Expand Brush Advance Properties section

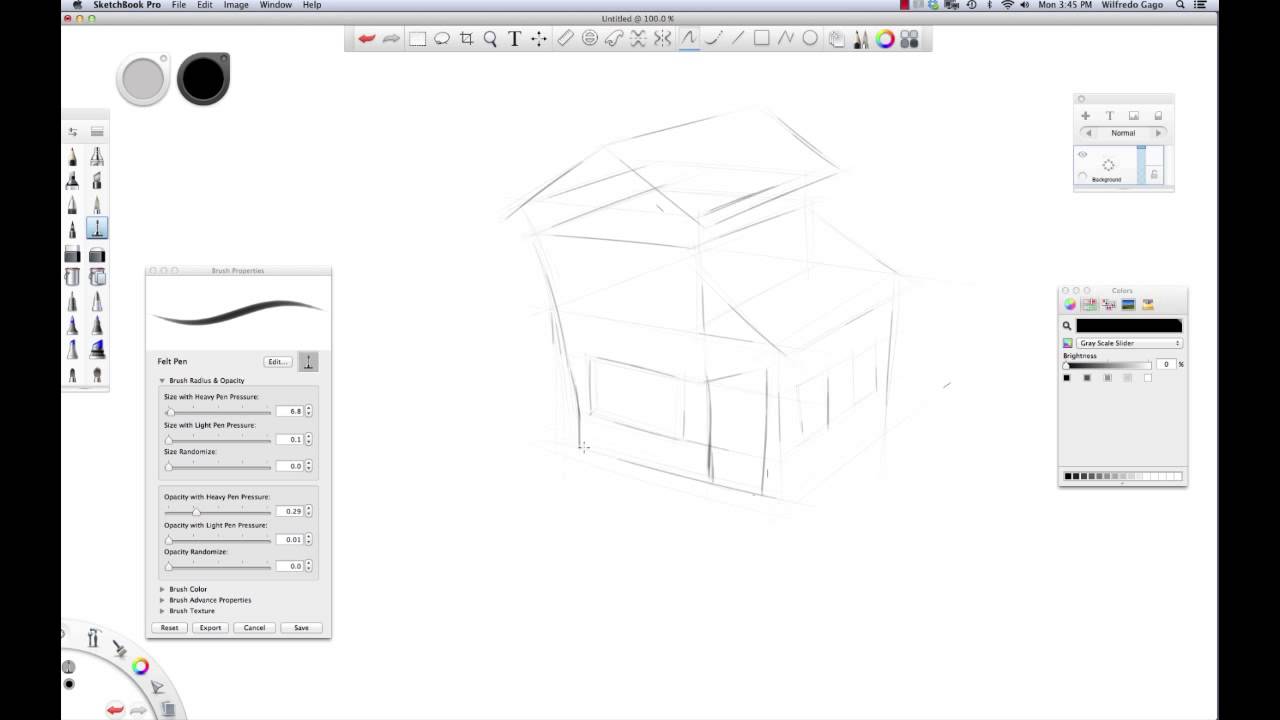coord(162,600)
